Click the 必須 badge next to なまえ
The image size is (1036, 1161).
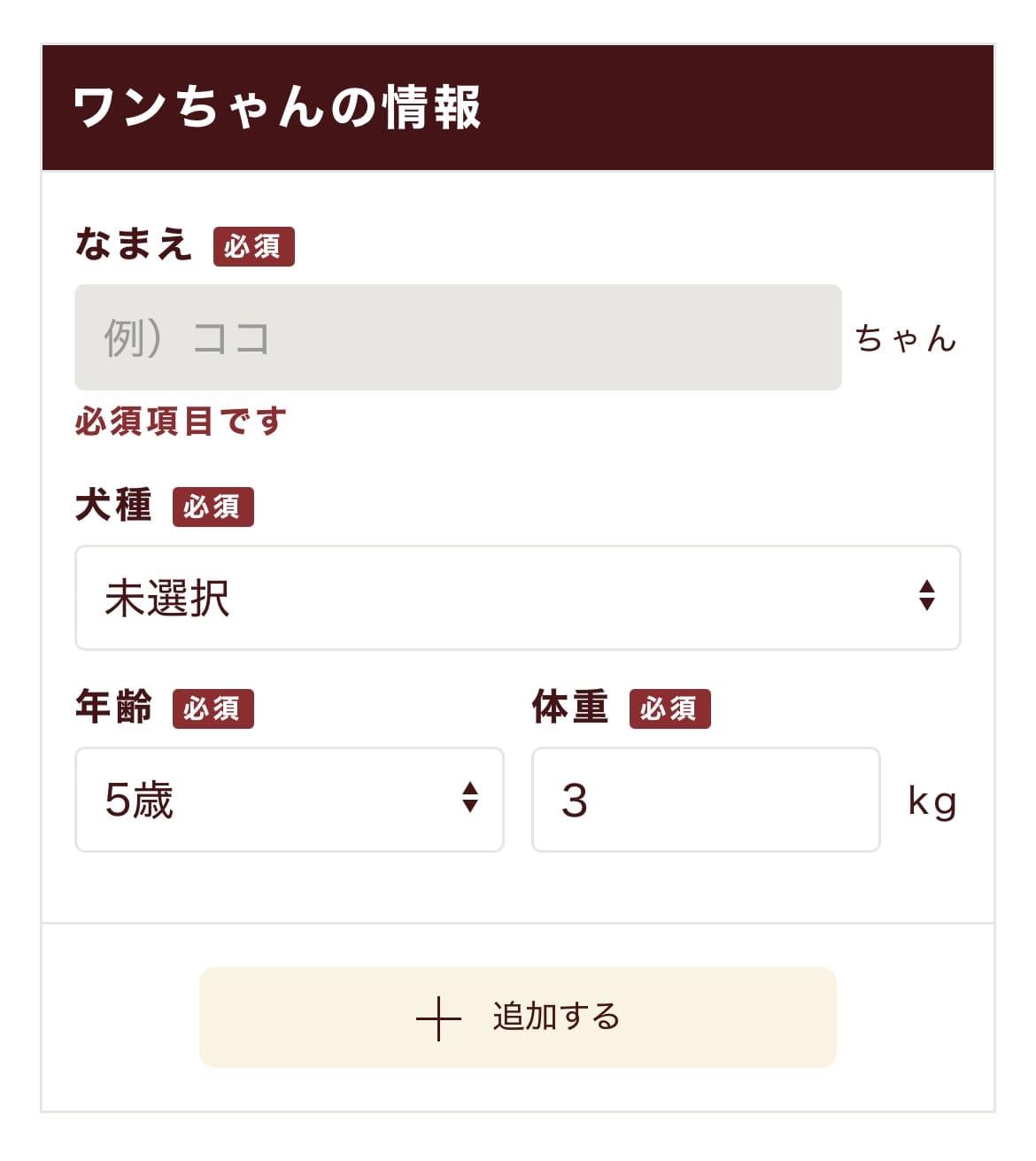(x=253, y=246)
